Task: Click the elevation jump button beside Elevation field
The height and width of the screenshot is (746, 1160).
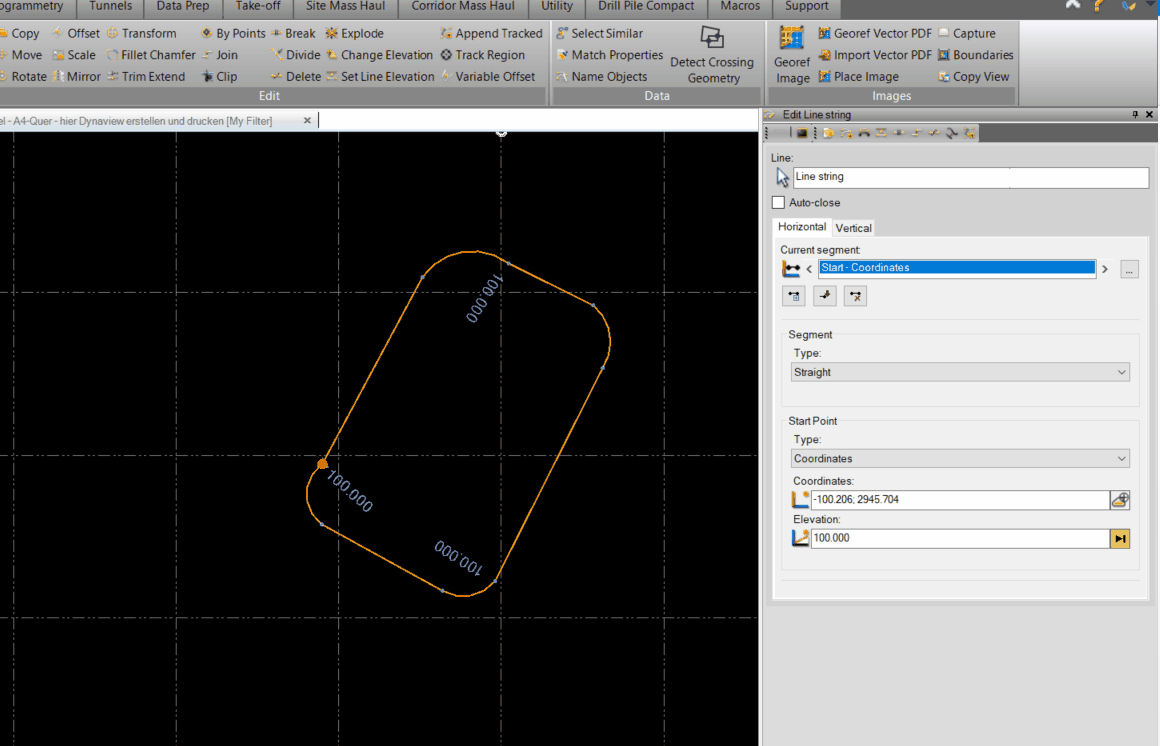Action: pyautogui.click(x=1120, y=538)
